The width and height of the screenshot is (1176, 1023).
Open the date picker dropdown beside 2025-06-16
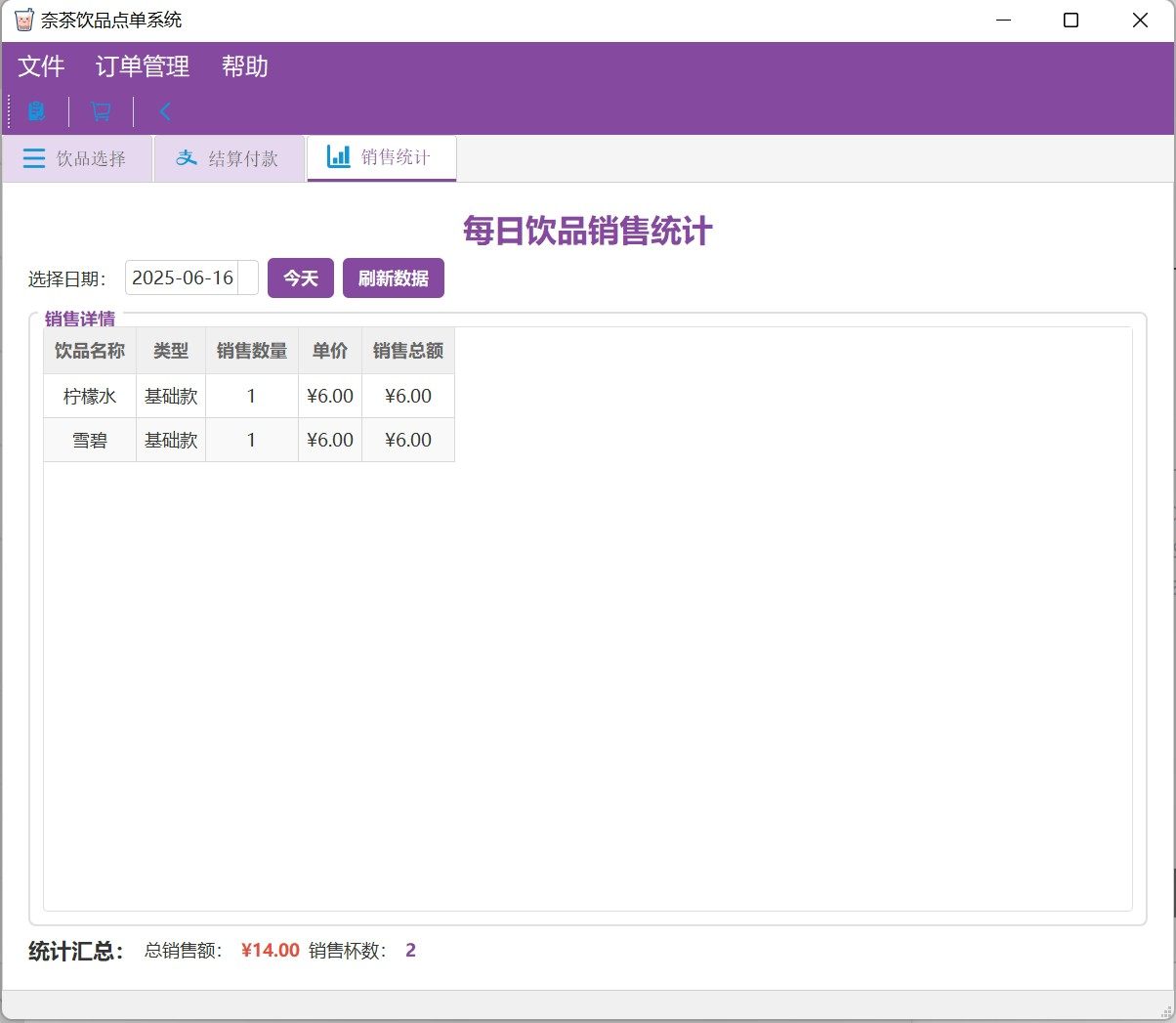[x=248, y=277]
